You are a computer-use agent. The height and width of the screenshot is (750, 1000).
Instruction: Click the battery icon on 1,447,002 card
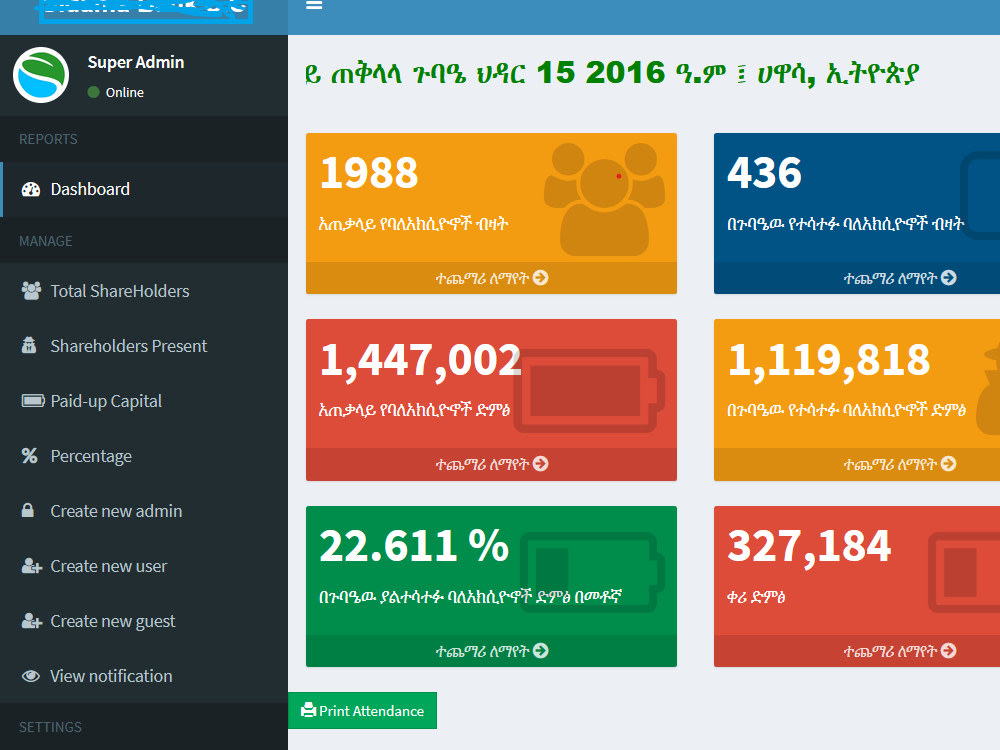[589, 391]
